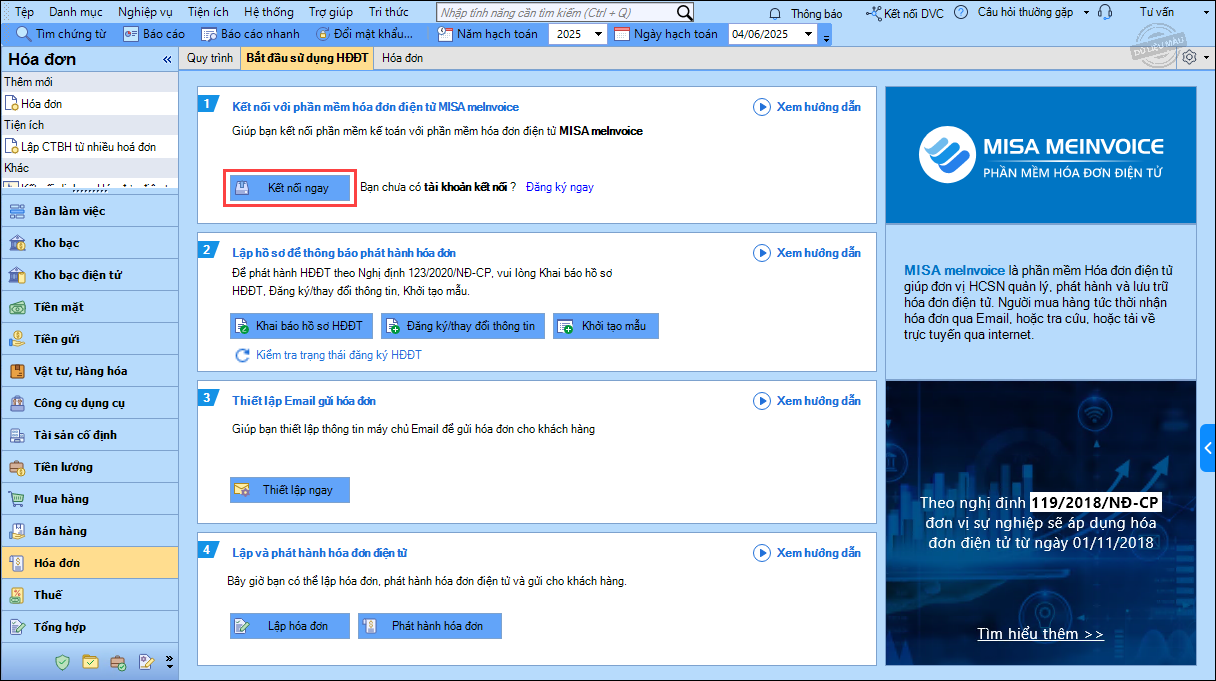
Task: Open the Tiện ích menu
Action: pos(208,13)
